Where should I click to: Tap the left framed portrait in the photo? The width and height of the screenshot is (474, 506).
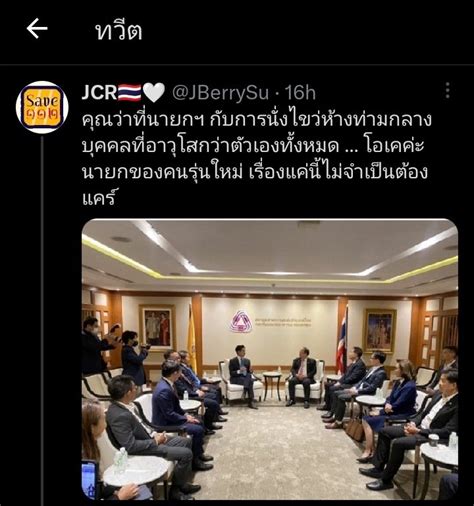click(x=157, y=327)
